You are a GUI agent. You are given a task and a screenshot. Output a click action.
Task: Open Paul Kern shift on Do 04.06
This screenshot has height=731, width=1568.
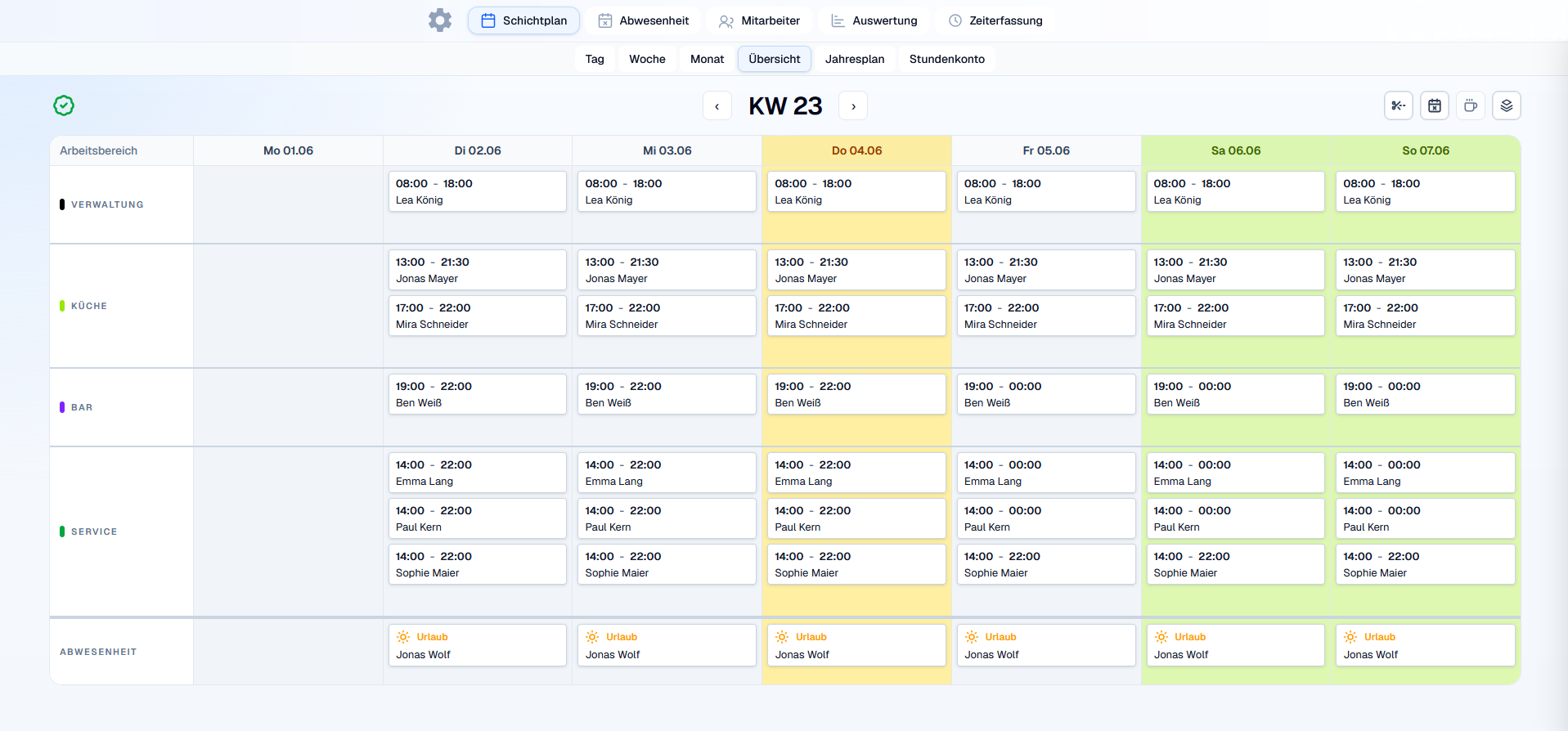[x=856, y=518]
